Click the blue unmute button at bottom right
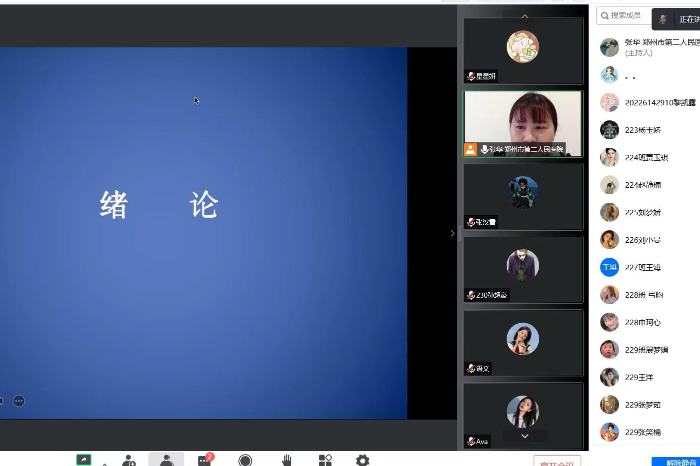This screenshot has height=466, width=700. point(675,461)
